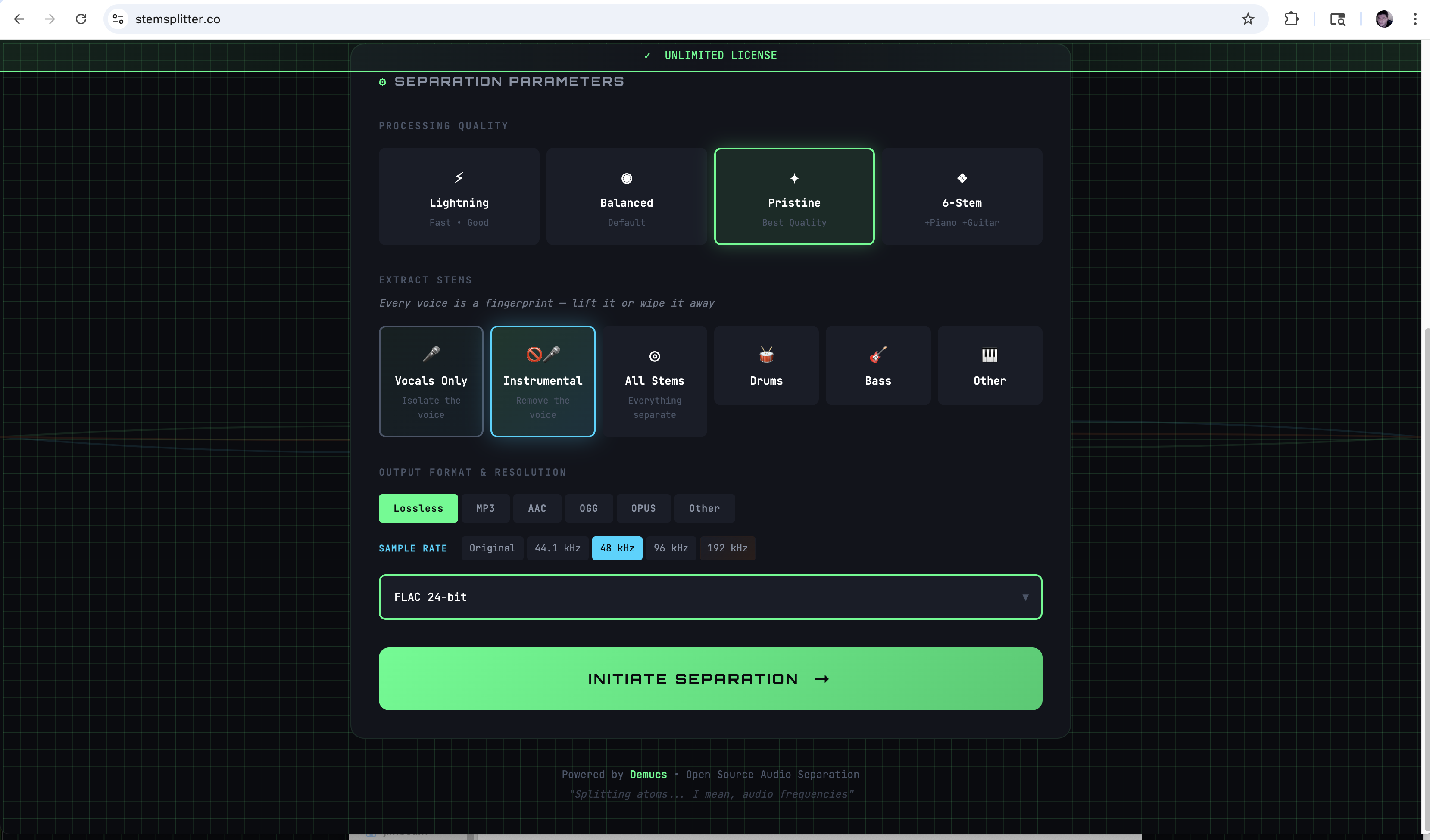Click the Instrumental remove-voice icon
Image resolution: width=1430 pixels, height=840 pixels.
click(x=543, y=355)
